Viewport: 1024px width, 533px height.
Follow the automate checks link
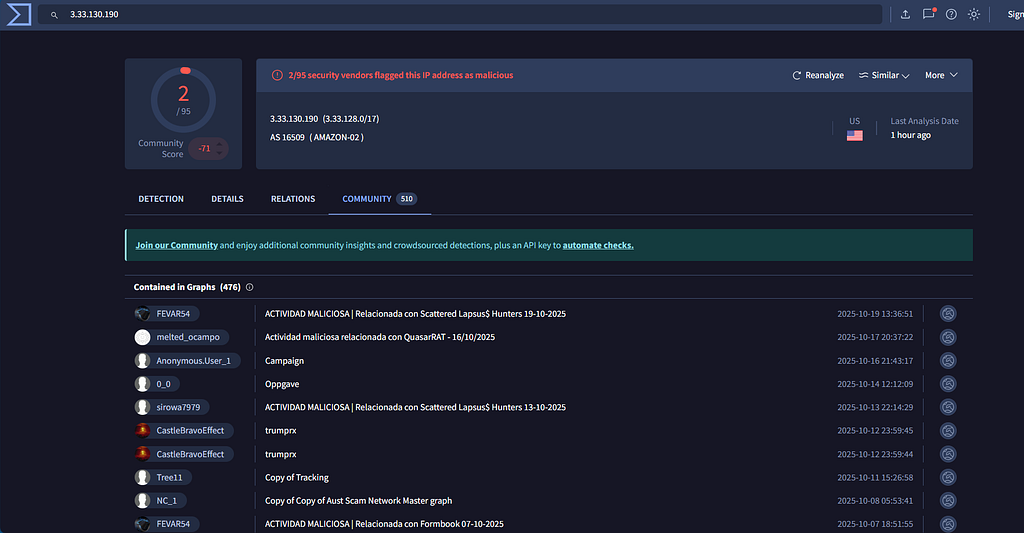598,245
